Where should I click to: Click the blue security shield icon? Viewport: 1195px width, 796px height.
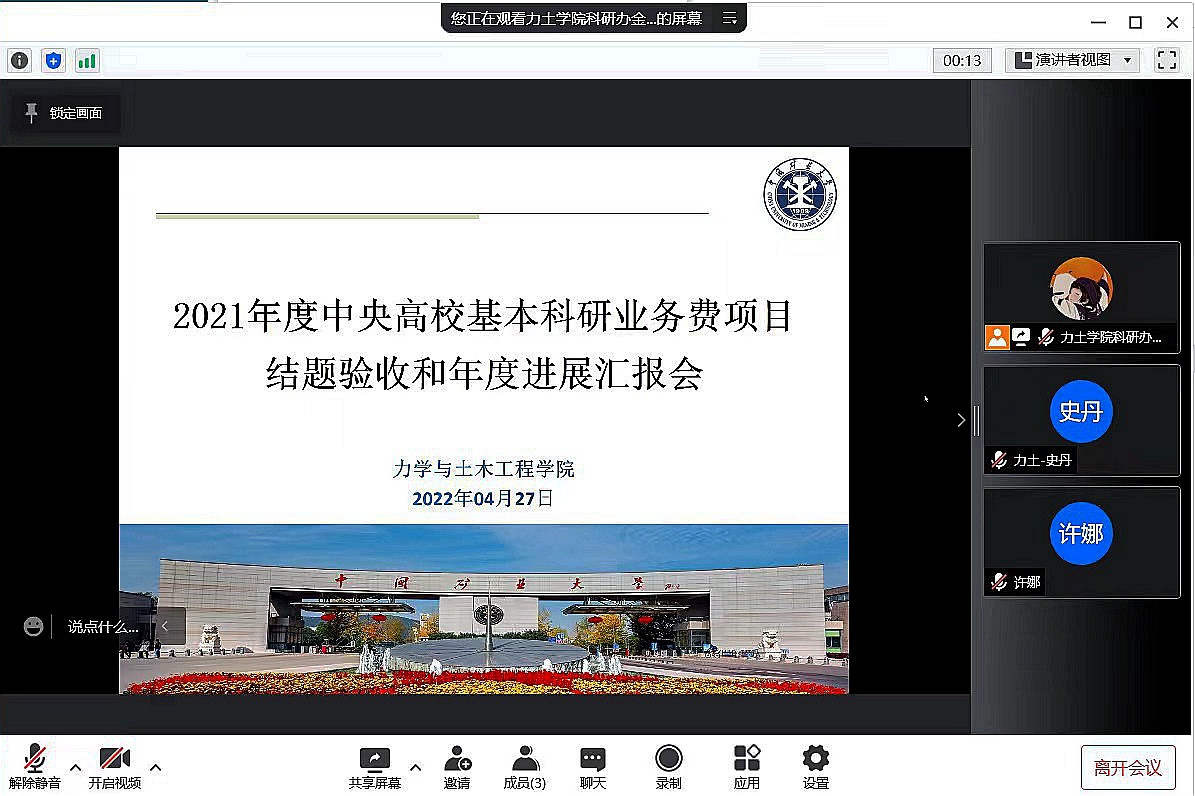click(x=54, y=61)
